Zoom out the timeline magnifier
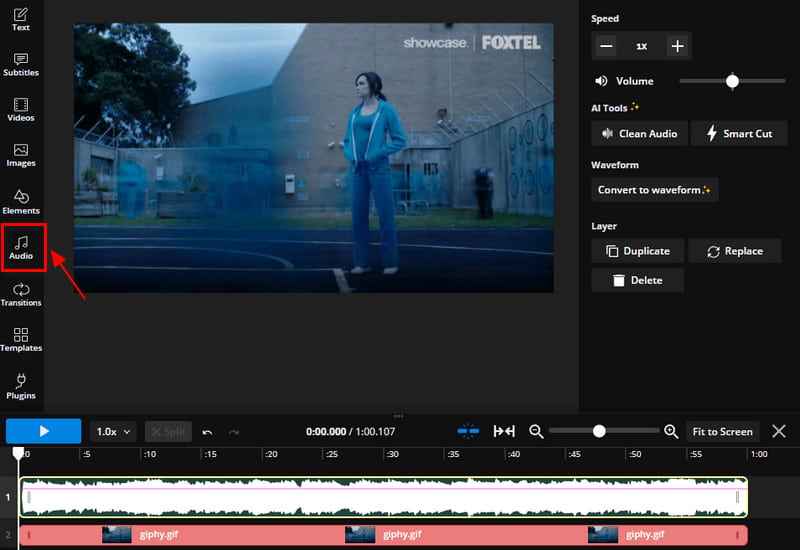Image resolution: width=800 pixels, height=550 pixels. [x=536, y=432]
